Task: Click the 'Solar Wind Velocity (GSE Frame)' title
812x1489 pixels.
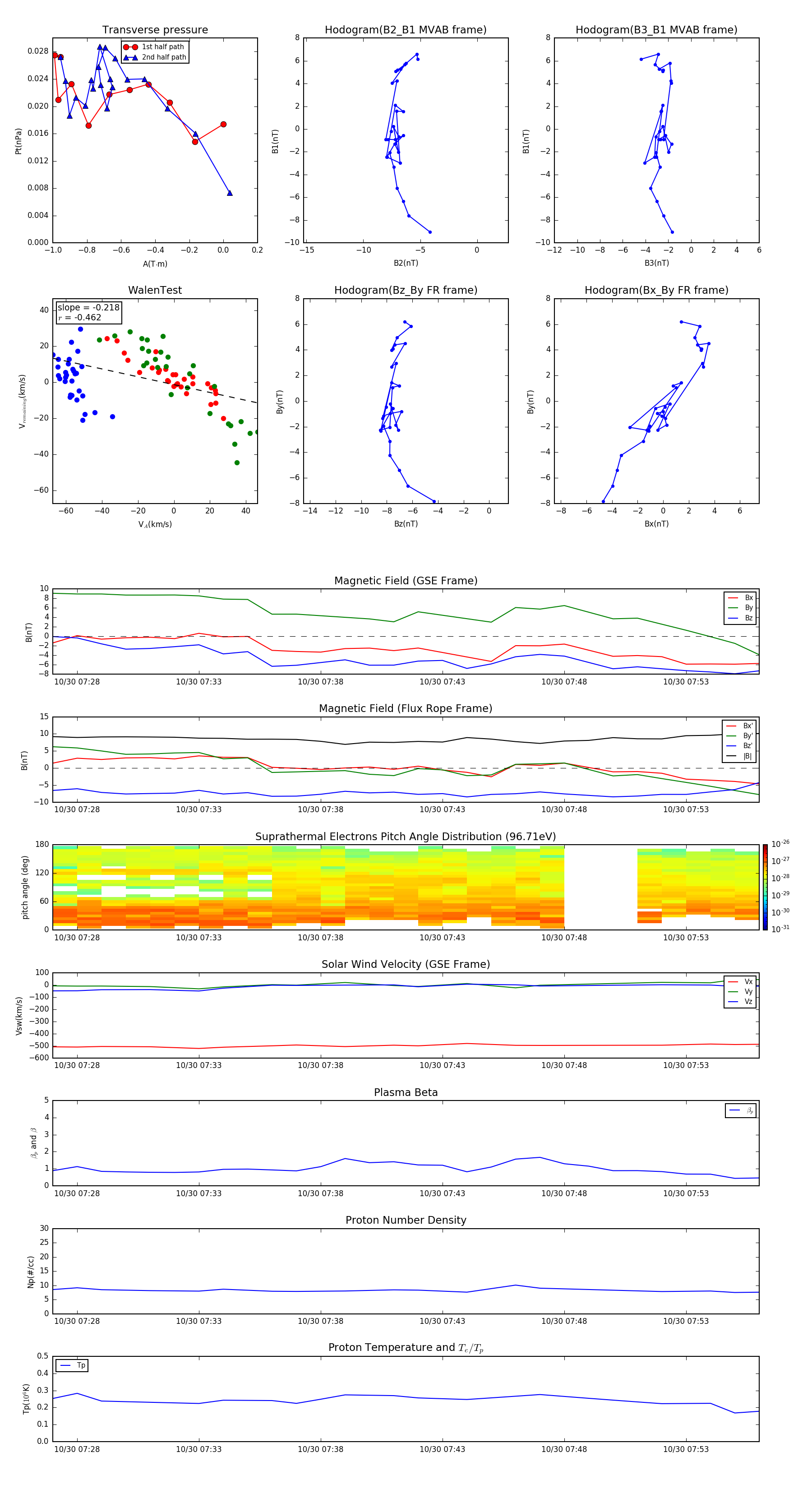Action: (x=406, y=964)
